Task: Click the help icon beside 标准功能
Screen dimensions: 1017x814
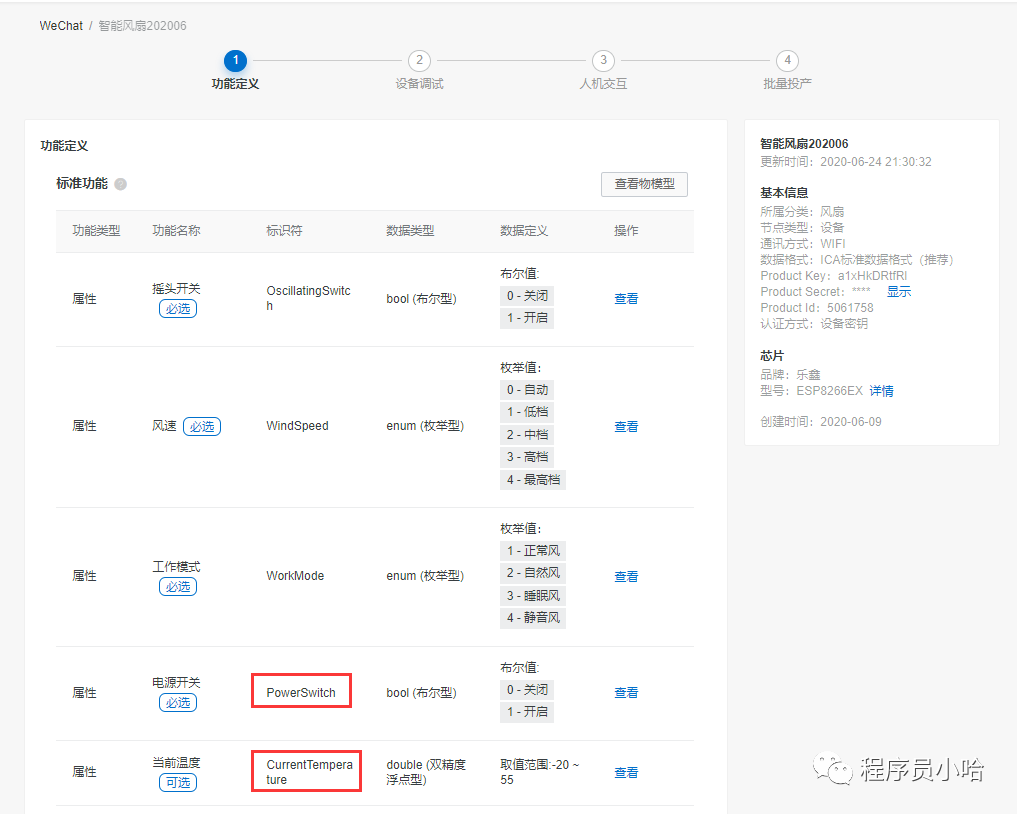Action: click(120, 184)
